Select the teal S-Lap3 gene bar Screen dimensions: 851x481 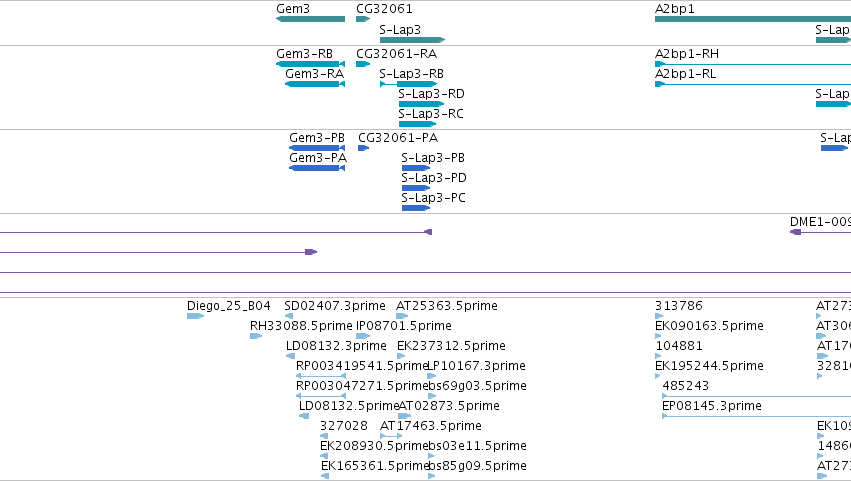pyautogui.click(x=412, y=40)
